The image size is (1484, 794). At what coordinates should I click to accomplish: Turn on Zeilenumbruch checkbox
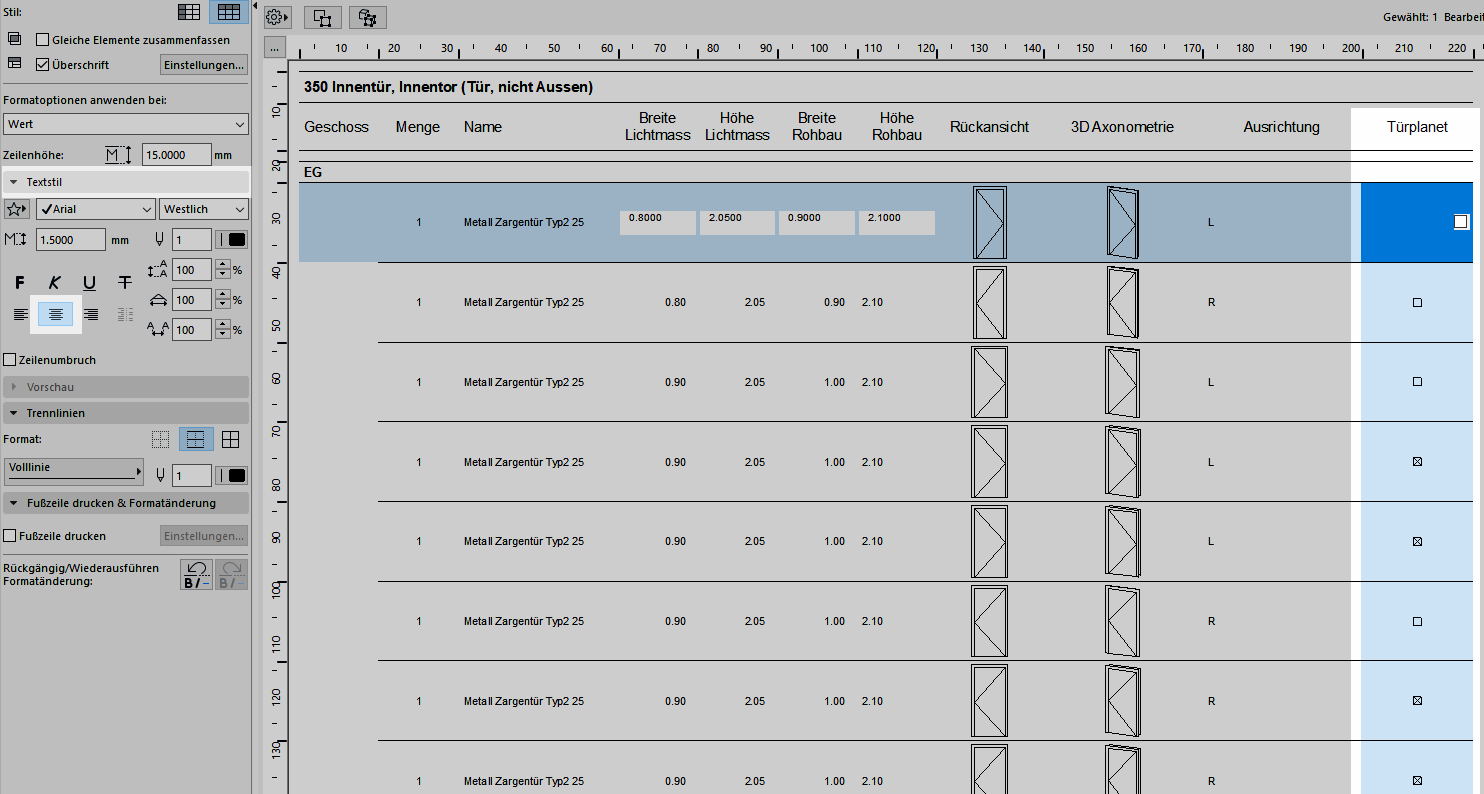(10, 360)
